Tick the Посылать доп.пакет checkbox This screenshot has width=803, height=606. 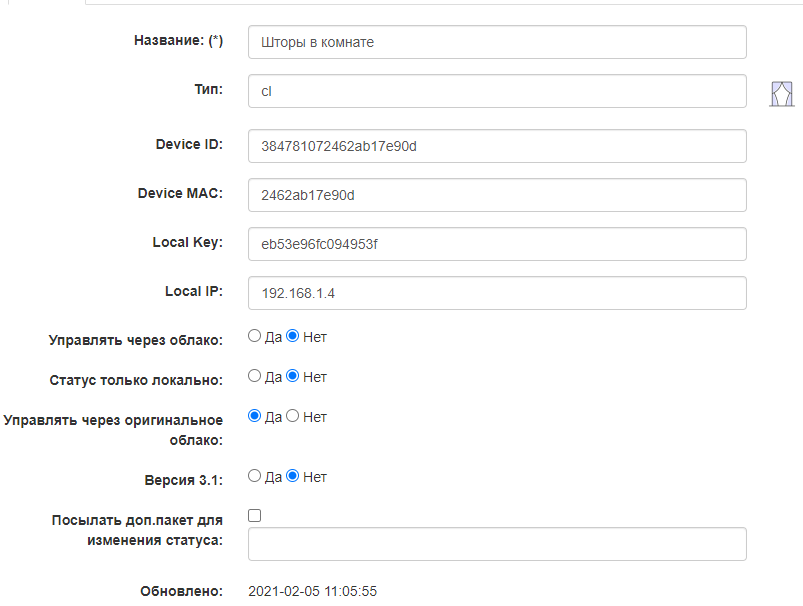click(254, 516)
